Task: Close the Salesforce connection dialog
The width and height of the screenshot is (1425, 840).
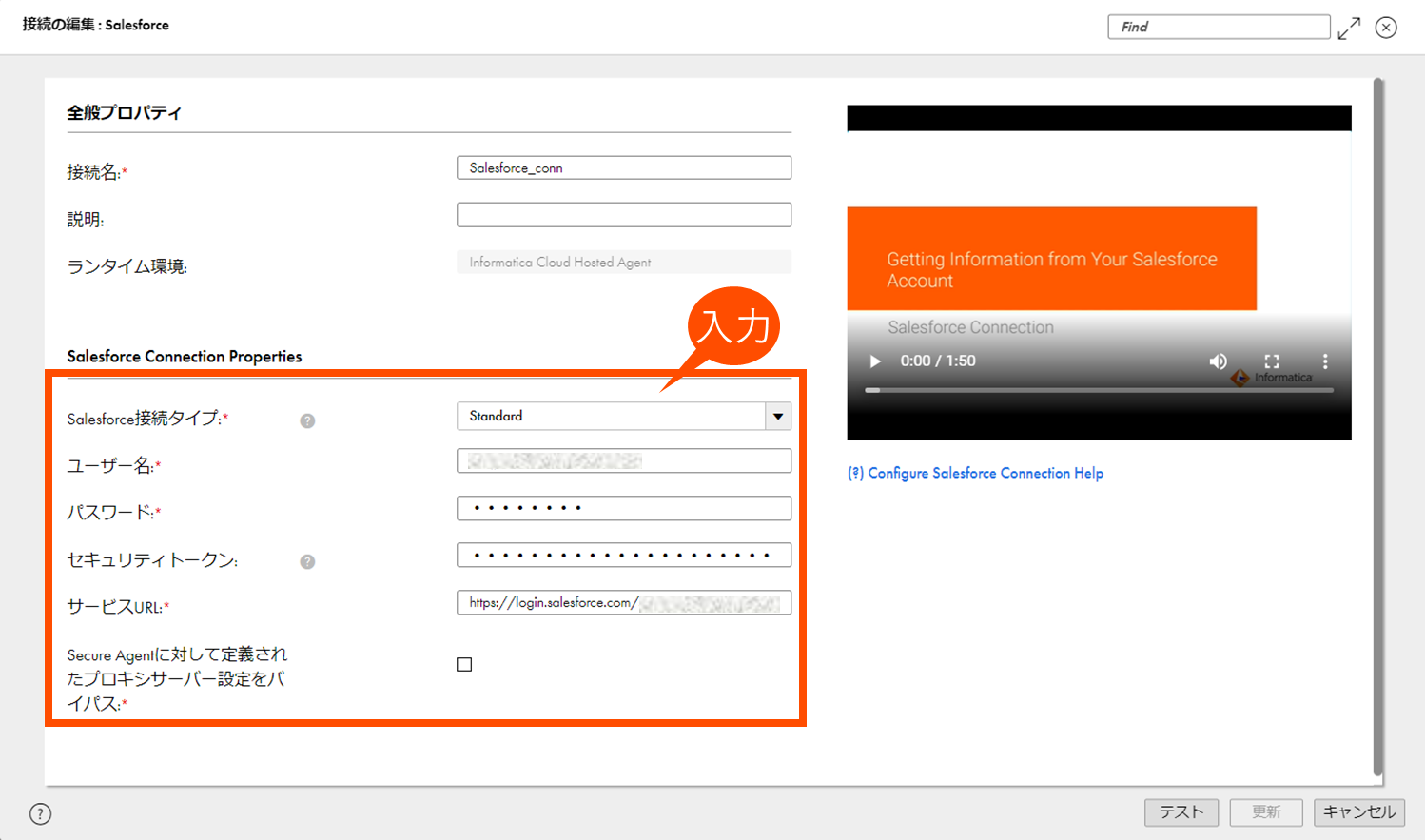Action: [1386, 28]
